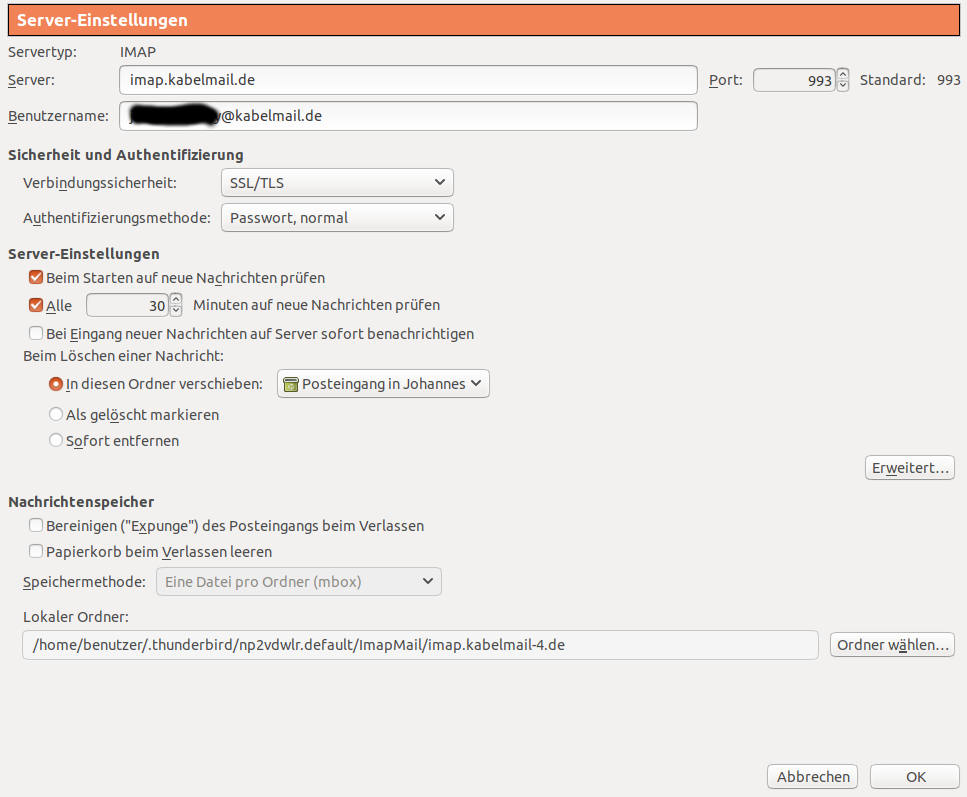Click the Nachrichtenspeicher section heading
Viewport: 967px width, 797px height.
coord(81,502)
